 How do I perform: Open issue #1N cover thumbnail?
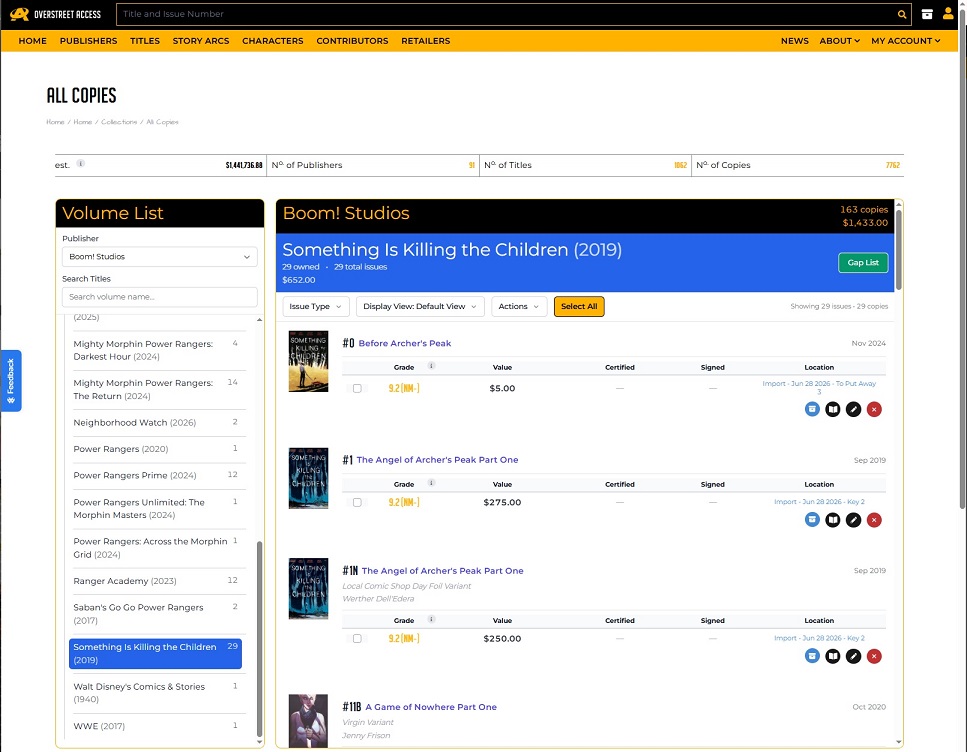point(308,589)
